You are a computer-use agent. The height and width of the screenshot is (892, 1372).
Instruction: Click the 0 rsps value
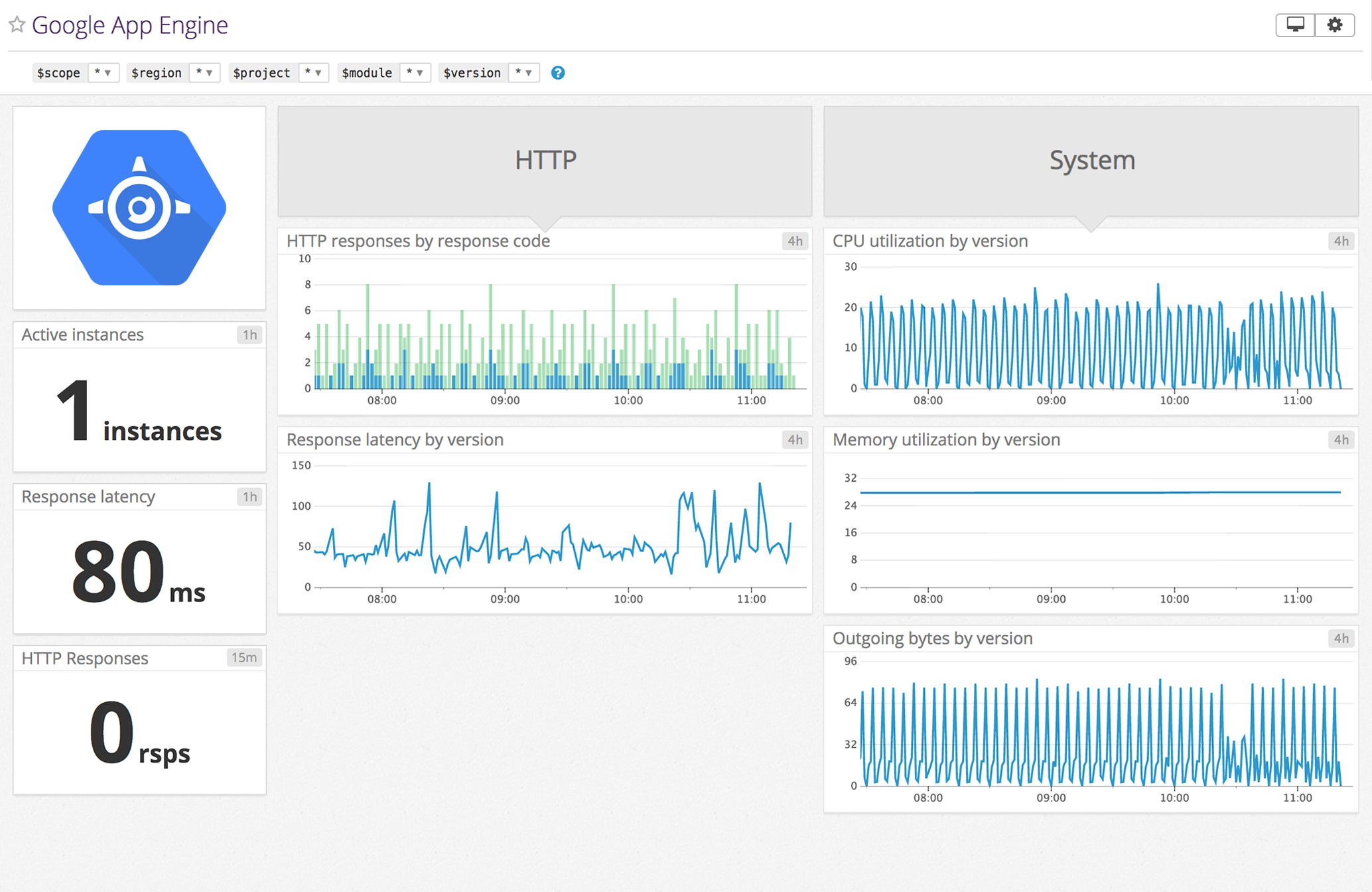(139, 734)
